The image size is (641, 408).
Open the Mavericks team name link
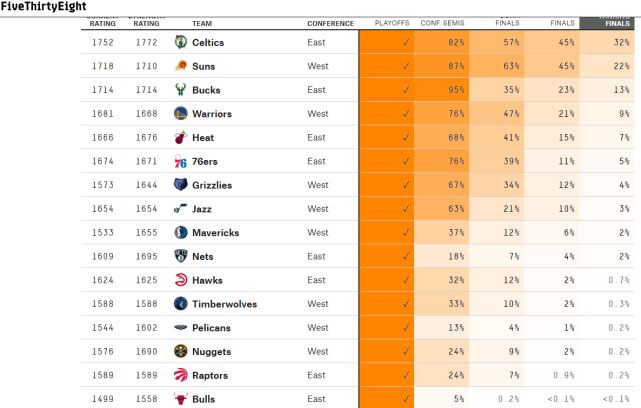tap(215, 233)
